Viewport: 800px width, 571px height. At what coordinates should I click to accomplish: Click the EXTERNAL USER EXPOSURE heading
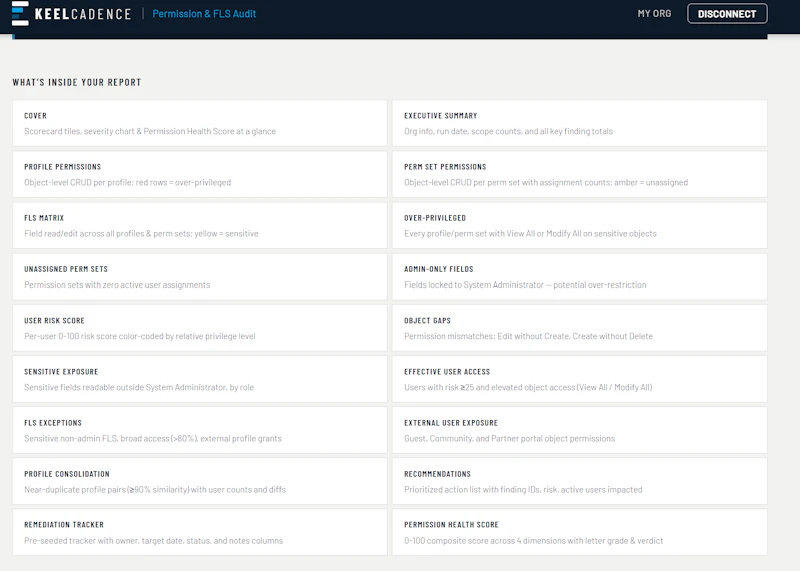coord(451,423)
